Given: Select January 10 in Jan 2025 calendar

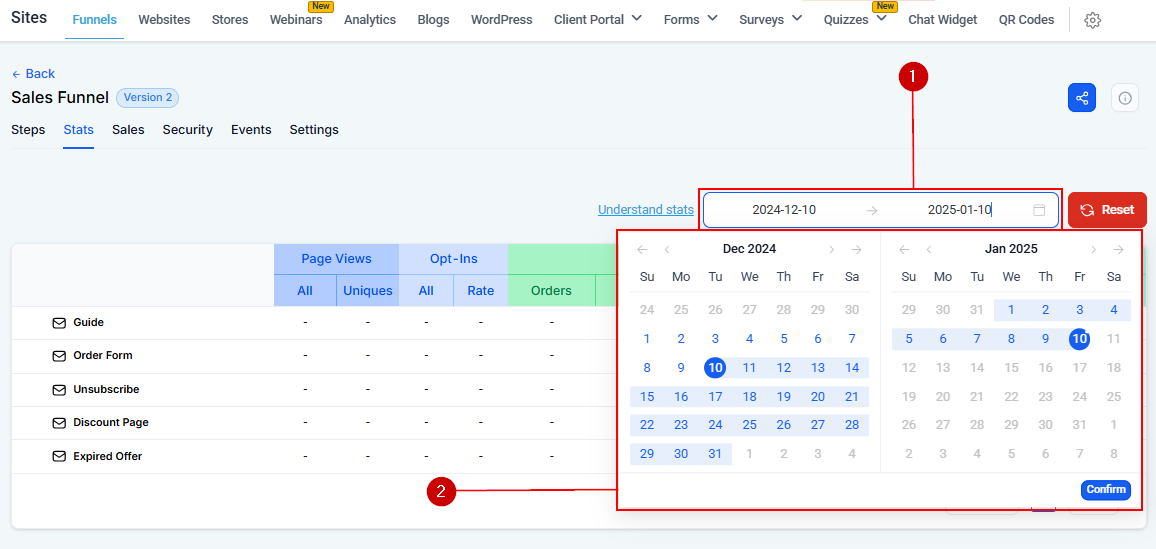Looking at the screenshot, I should point(1079,339).
